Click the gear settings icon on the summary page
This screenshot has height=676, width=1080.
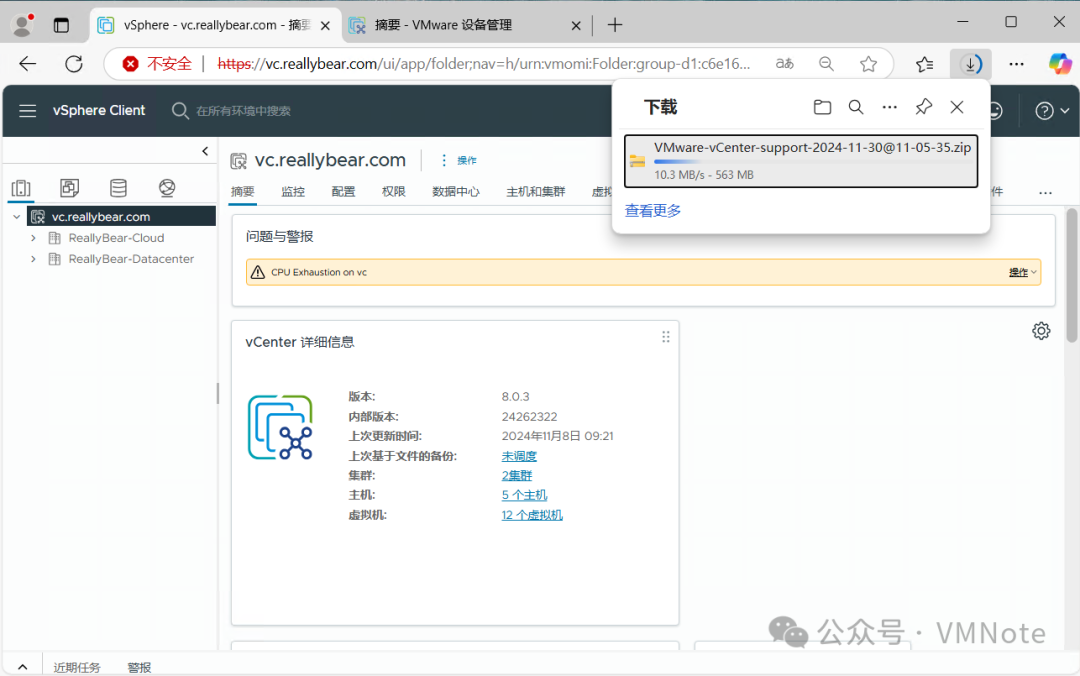click(1041, 331)
